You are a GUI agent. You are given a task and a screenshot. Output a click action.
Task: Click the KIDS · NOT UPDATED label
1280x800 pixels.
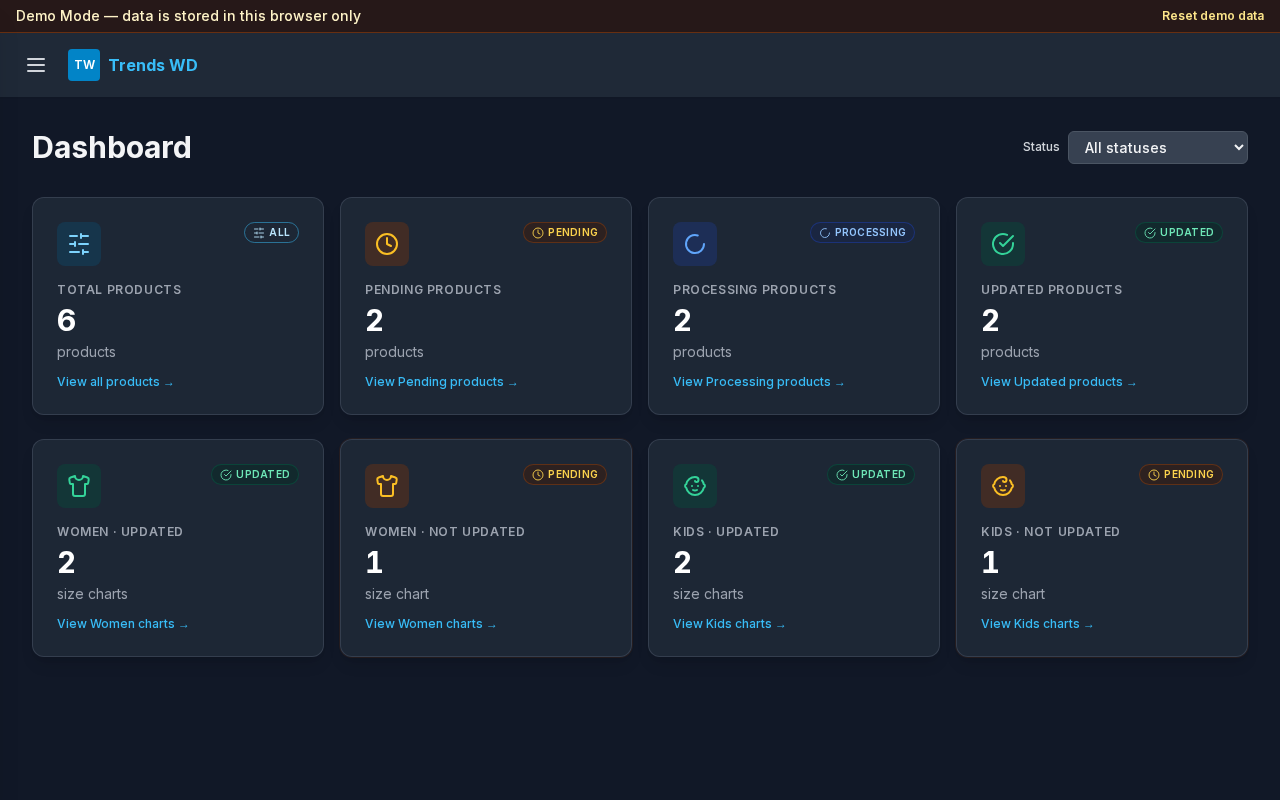tap(1051, 532)
